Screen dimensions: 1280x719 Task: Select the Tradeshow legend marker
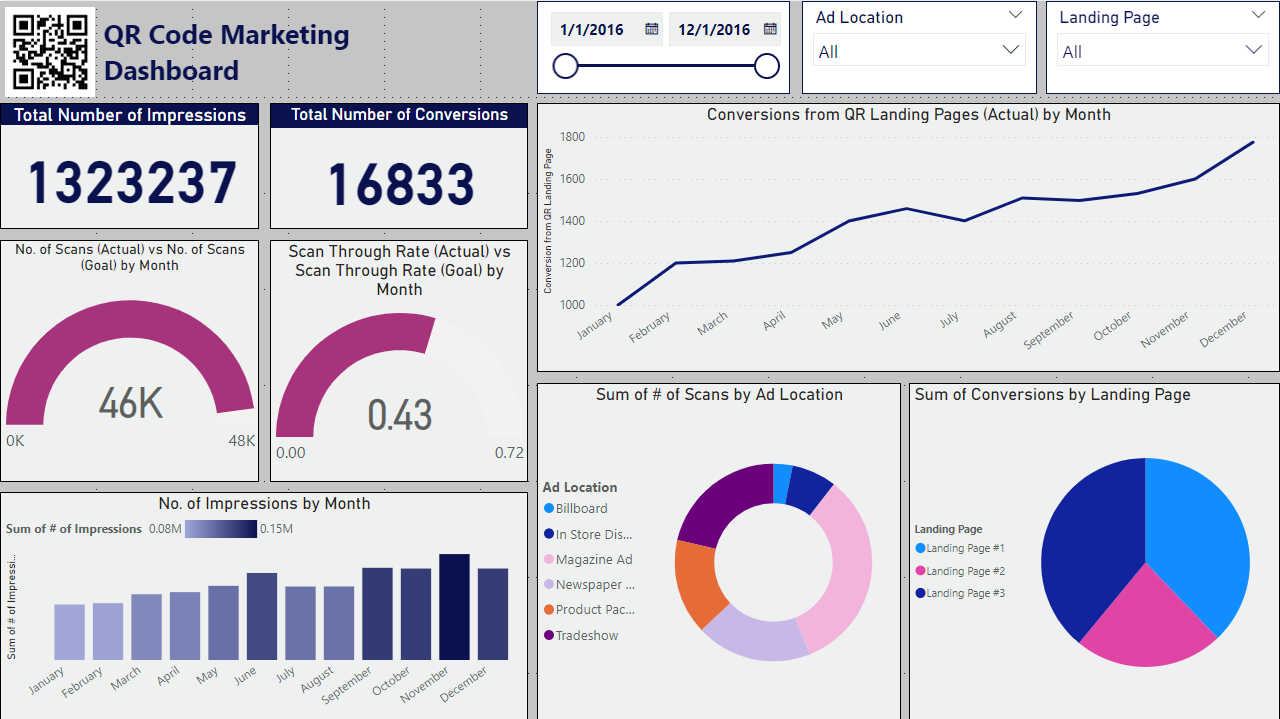point(549,636)
